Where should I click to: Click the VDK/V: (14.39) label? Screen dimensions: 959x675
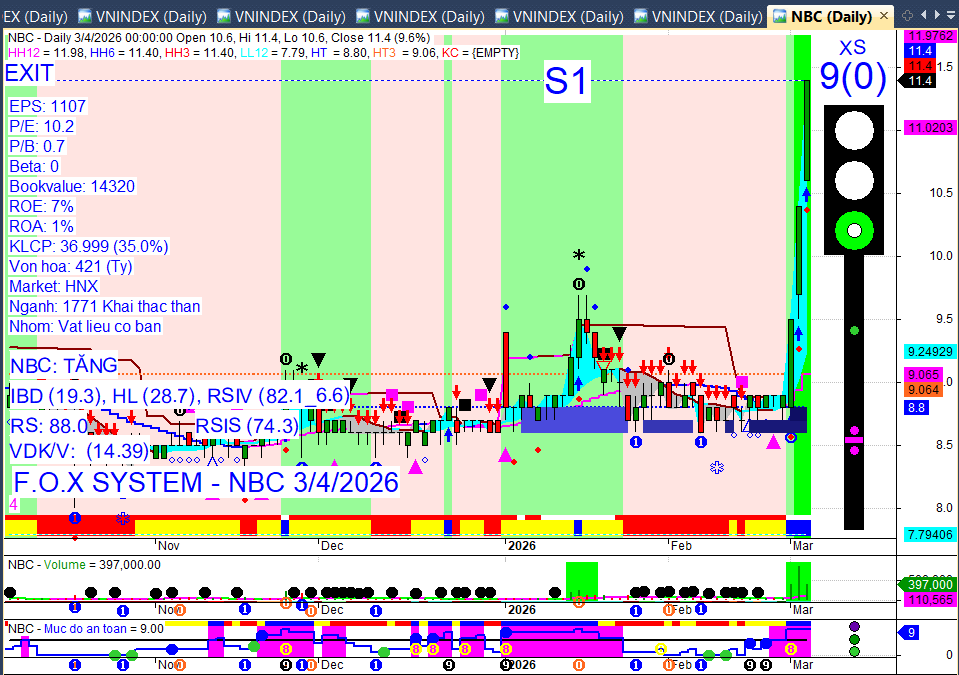80,451
